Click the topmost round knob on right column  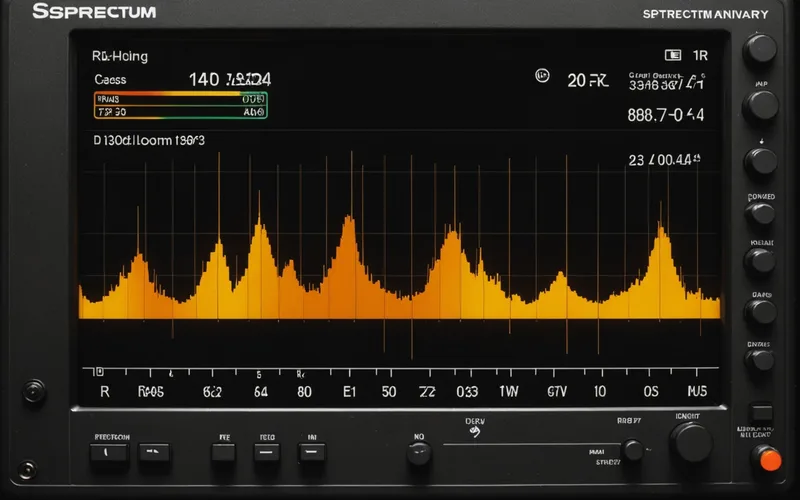760,49
